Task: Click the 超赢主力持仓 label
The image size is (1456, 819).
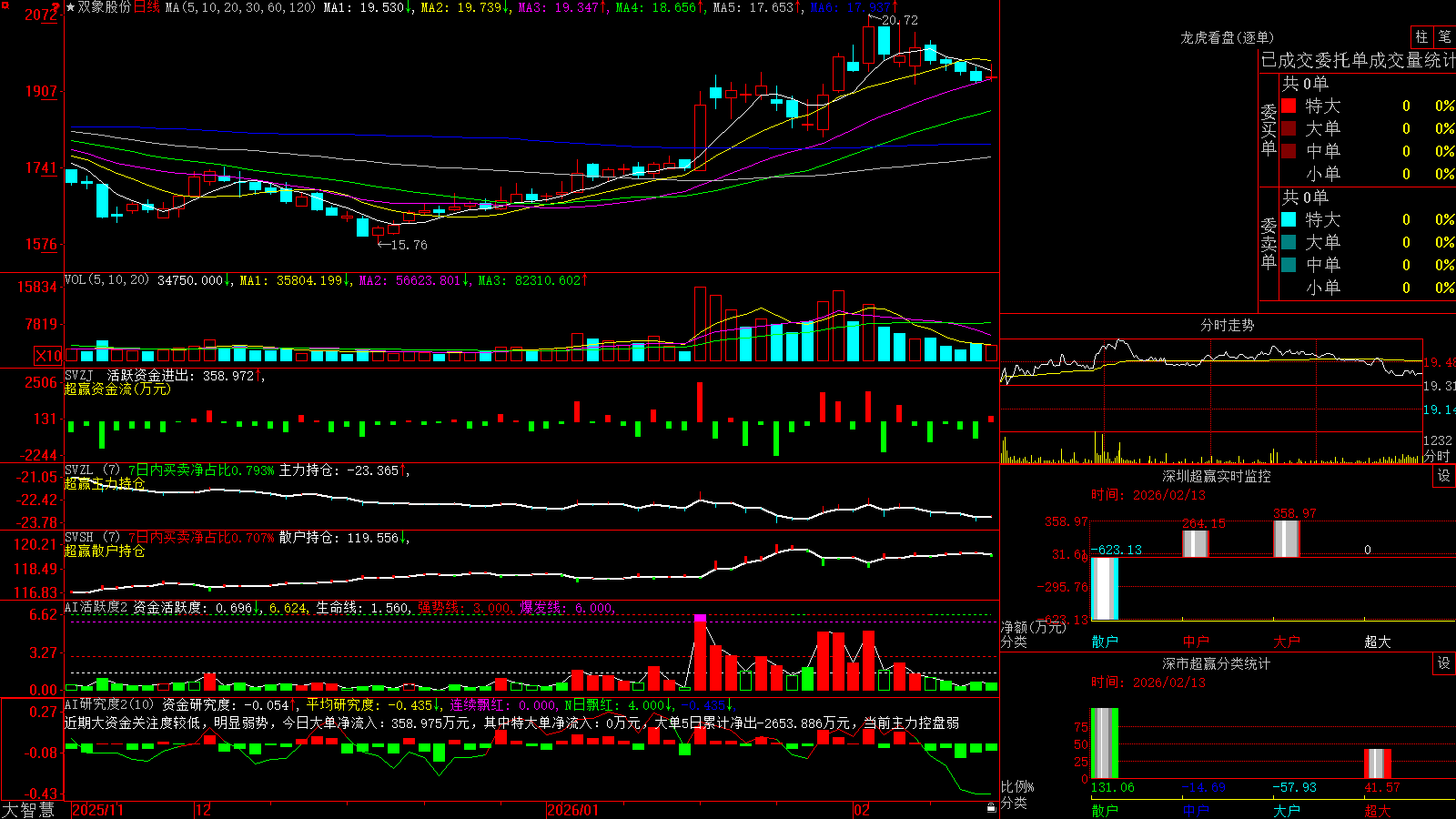Action: point(105,483)
